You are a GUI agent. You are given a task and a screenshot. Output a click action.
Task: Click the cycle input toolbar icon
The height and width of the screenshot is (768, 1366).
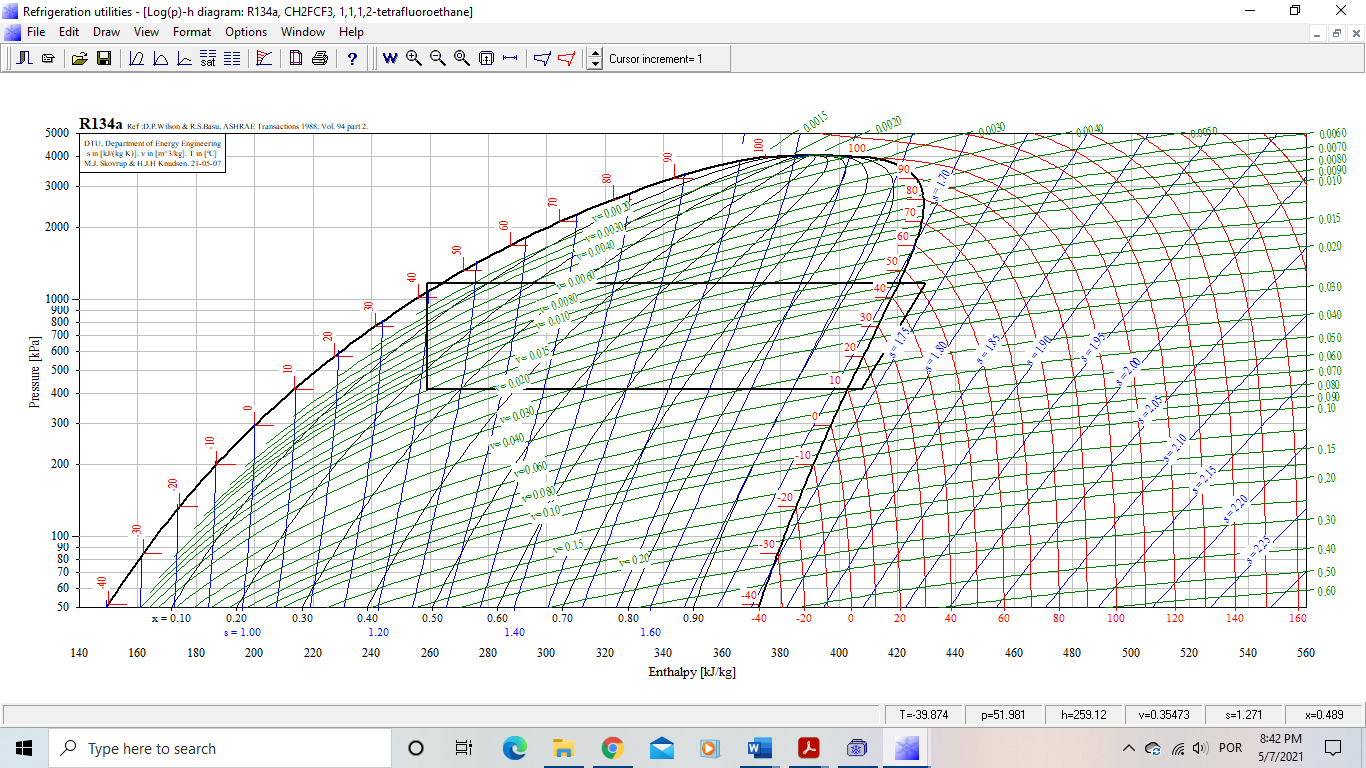26,59
